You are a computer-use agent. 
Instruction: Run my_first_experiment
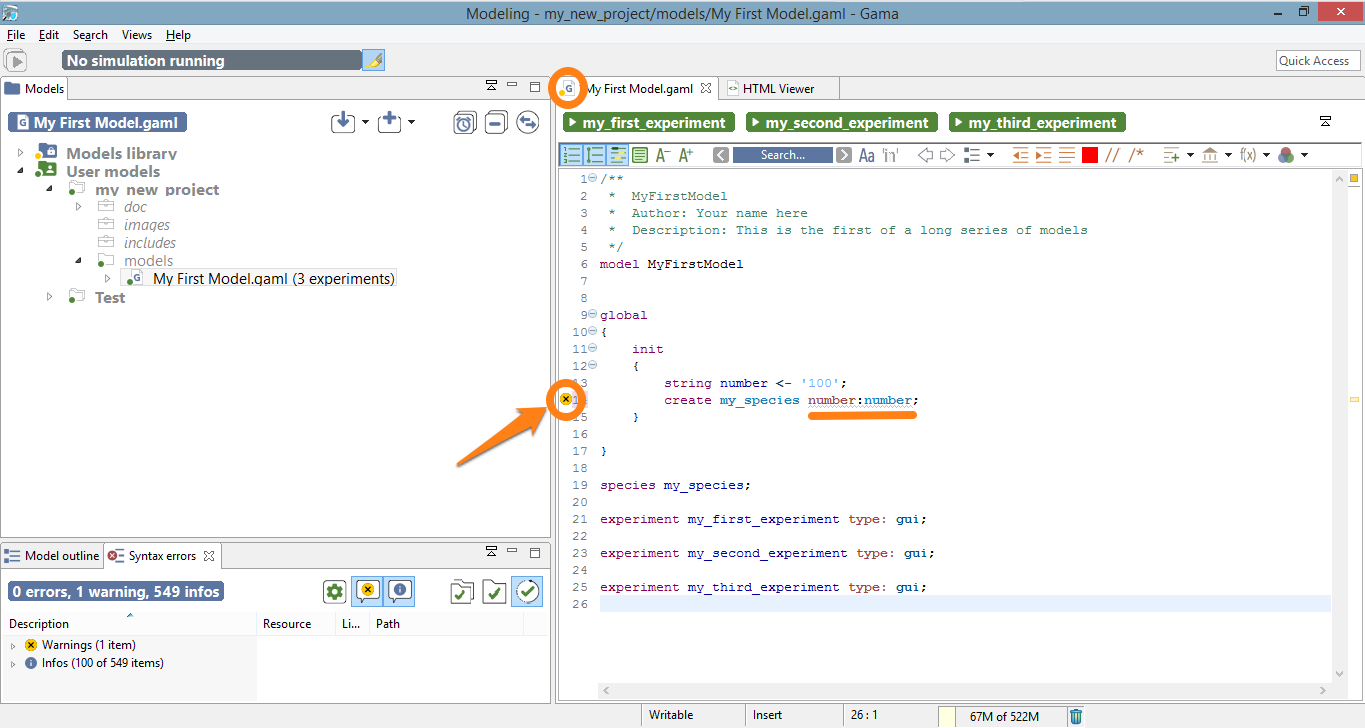[648, 122]
